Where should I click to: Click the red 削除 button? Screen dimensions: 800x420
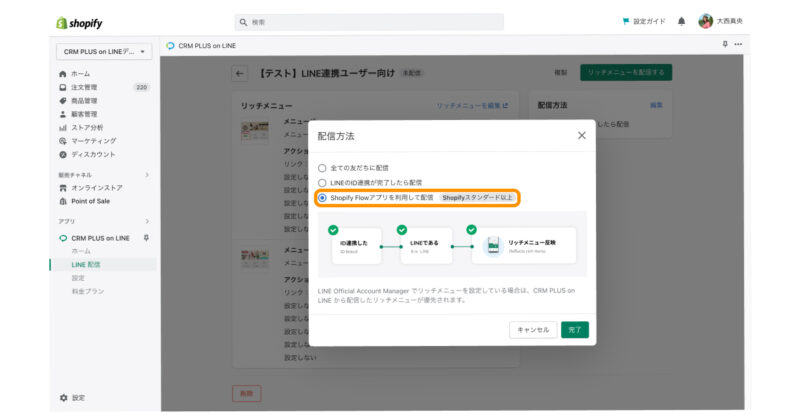click(246, 393)
